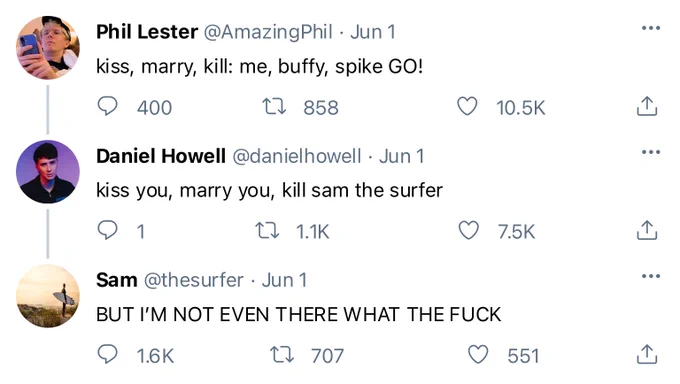Open the @AmazingPhil handle link
Image resolution: width=680 pixels, height=384 pixels.
268,32
